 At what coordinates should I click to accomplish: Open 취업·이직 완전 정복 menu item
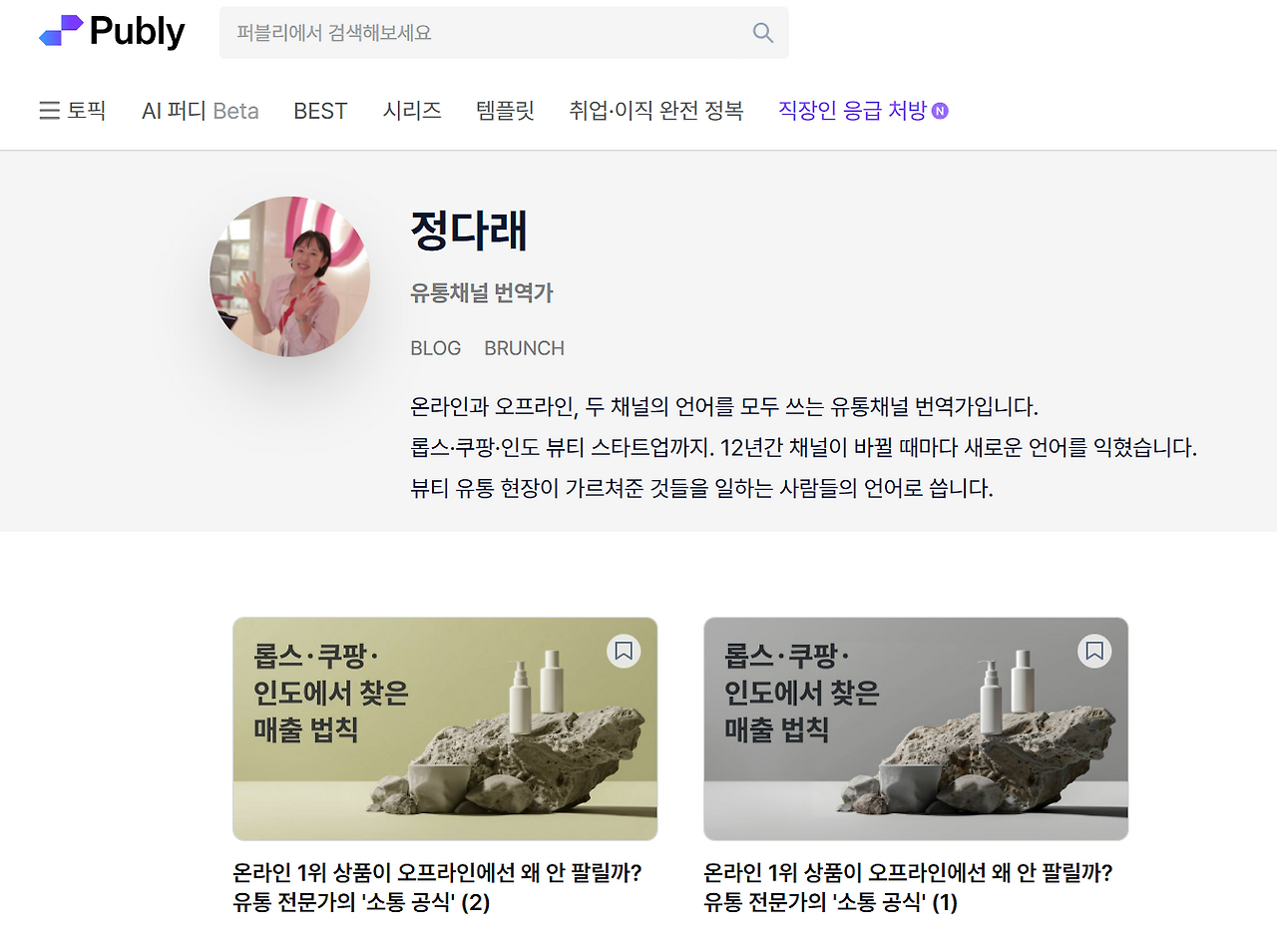(x=656, y=111)
